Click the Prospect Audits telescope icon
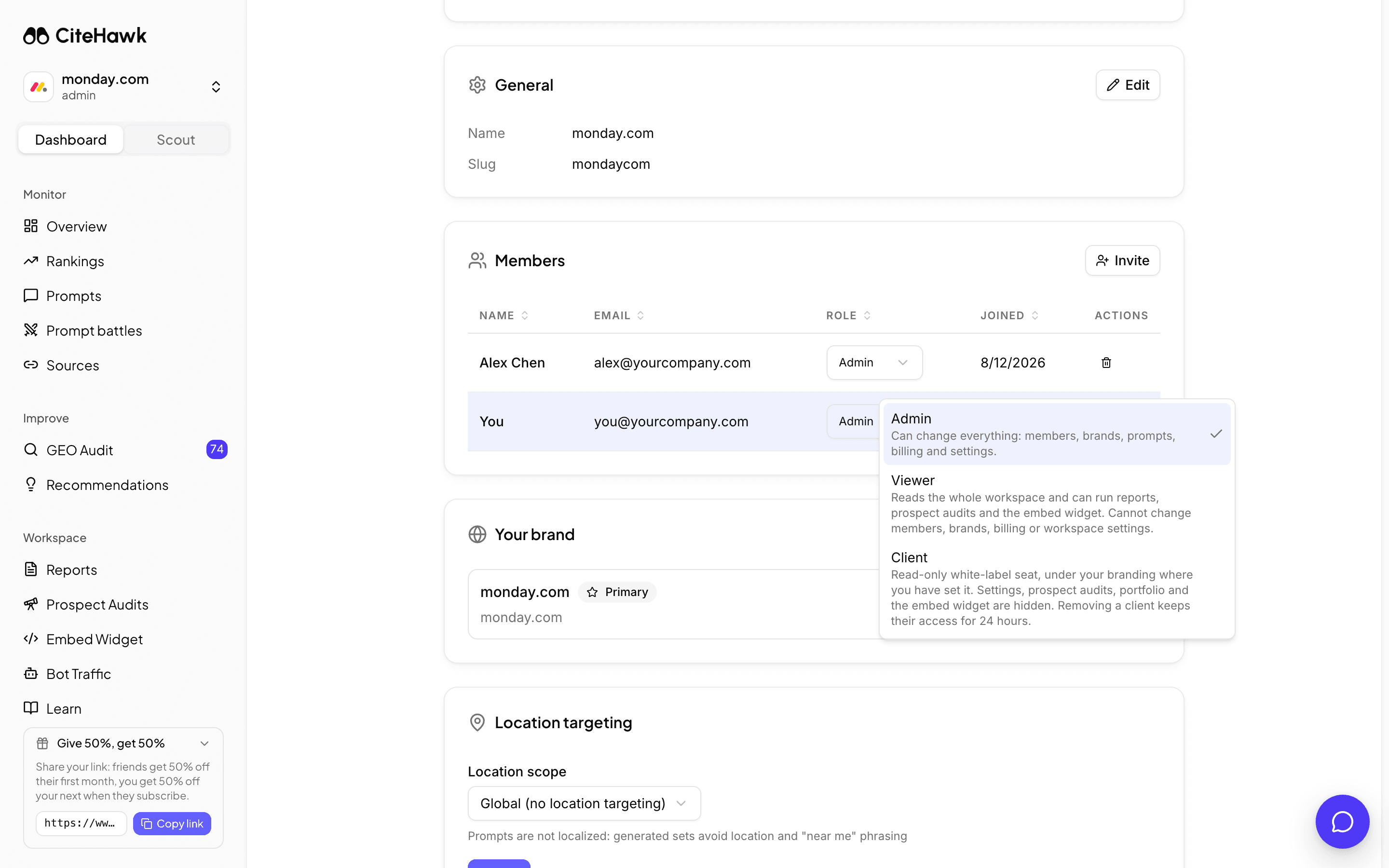This screenshot has height=868, width=1389. pos(31,604)
